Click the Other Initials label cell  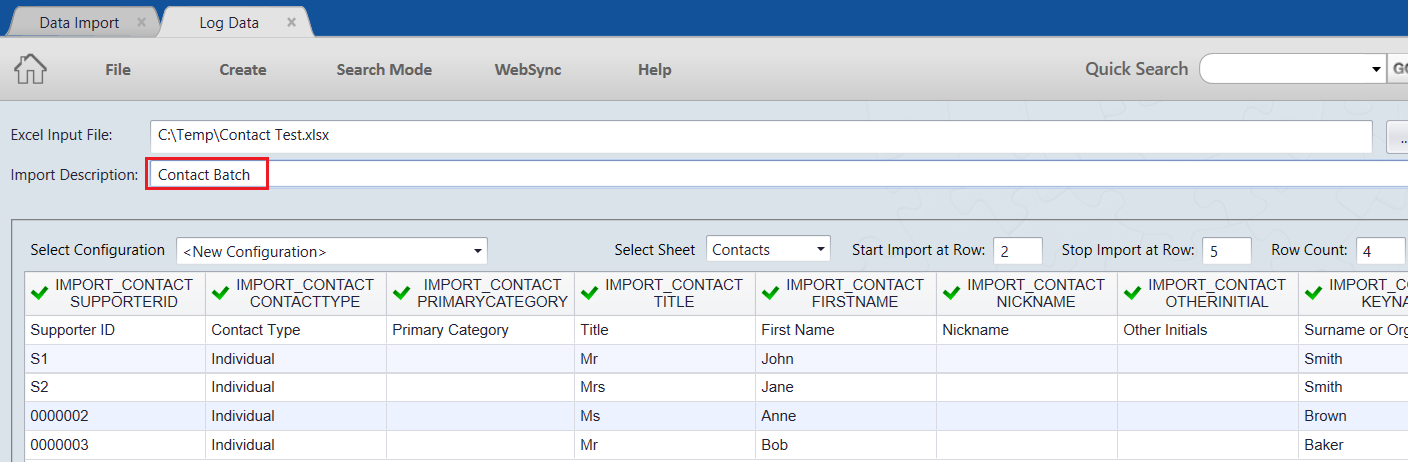(x=1208, y=330)
